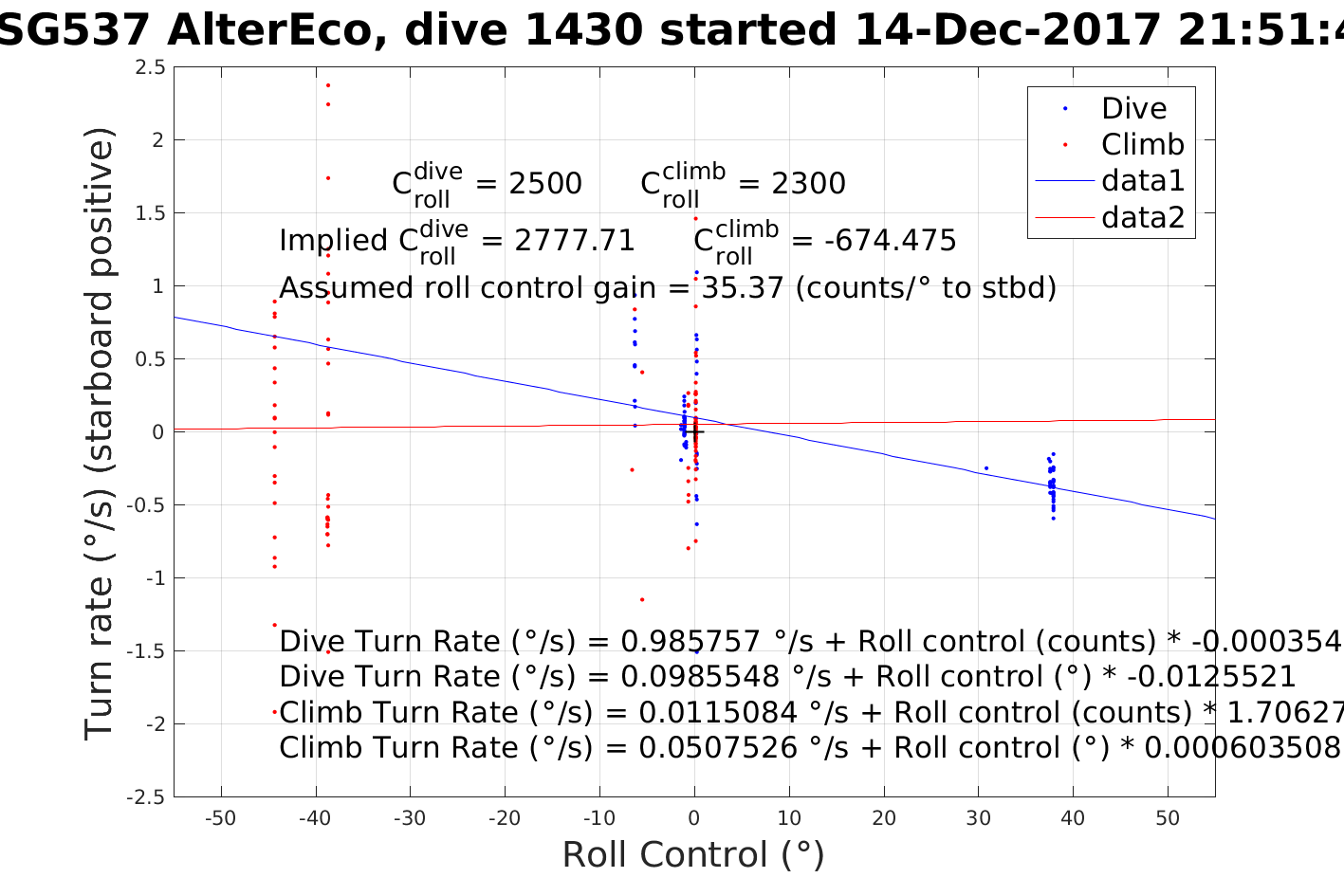Click the y-axis tick label 2.5
Screen dimensions: 1344x896
(151, 67)
